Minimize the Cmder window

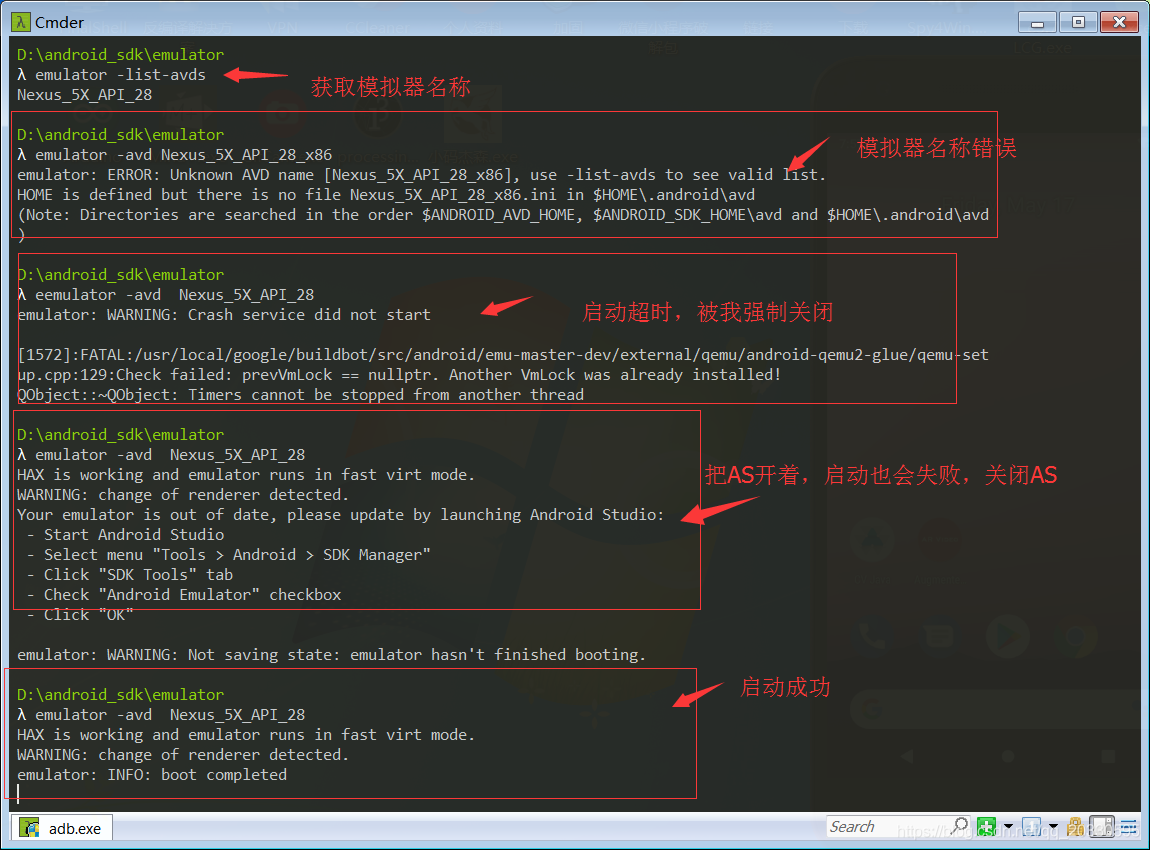pos(1037,23)
